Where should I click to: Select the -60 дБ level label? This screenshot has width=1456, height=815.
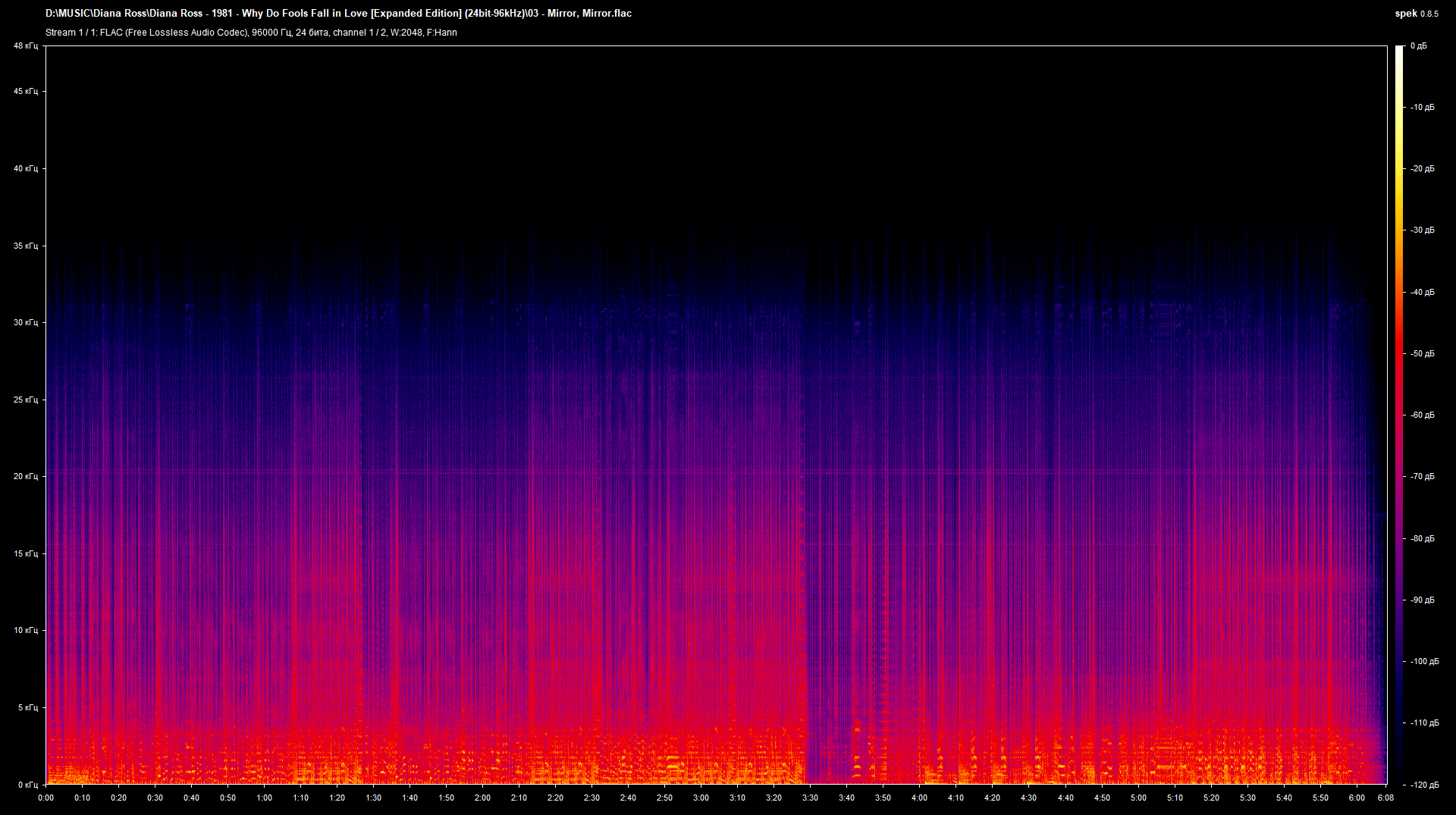pos(1422,415)
